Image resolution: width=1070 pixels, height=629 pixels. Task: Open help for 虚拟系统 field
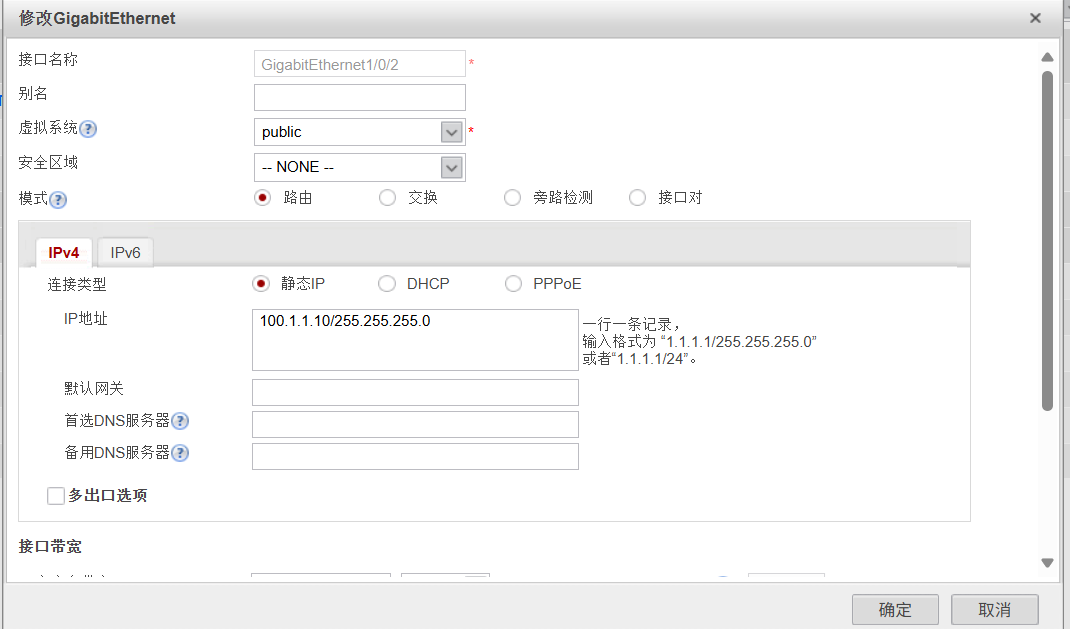tap(88, 128)
